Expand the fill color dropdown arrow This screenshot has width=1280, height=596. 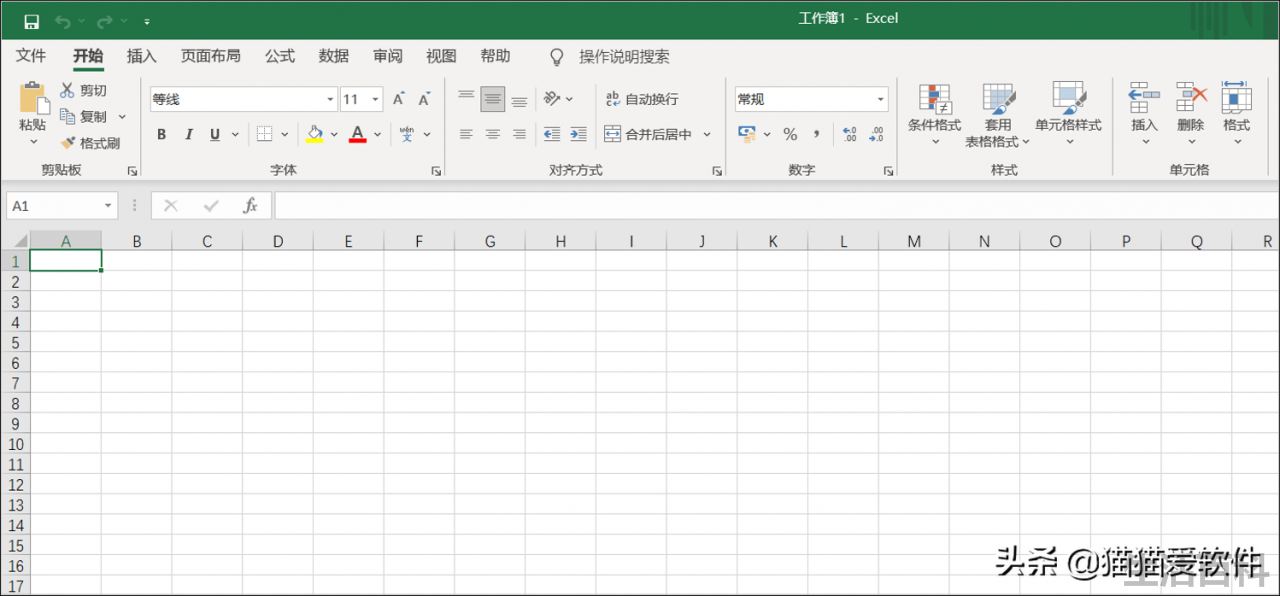tap(335, 134)
